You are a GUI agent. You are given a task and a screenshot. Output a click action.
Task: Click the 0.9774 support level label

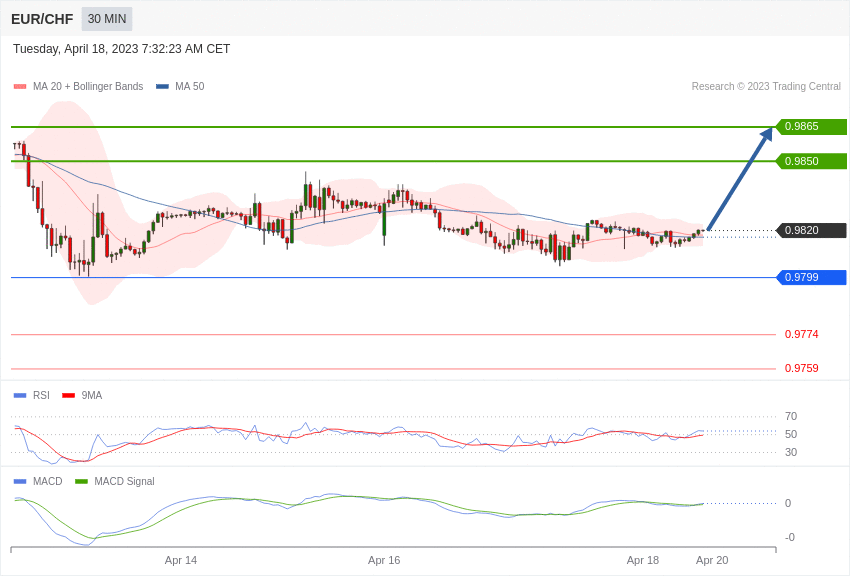[801, 334]
